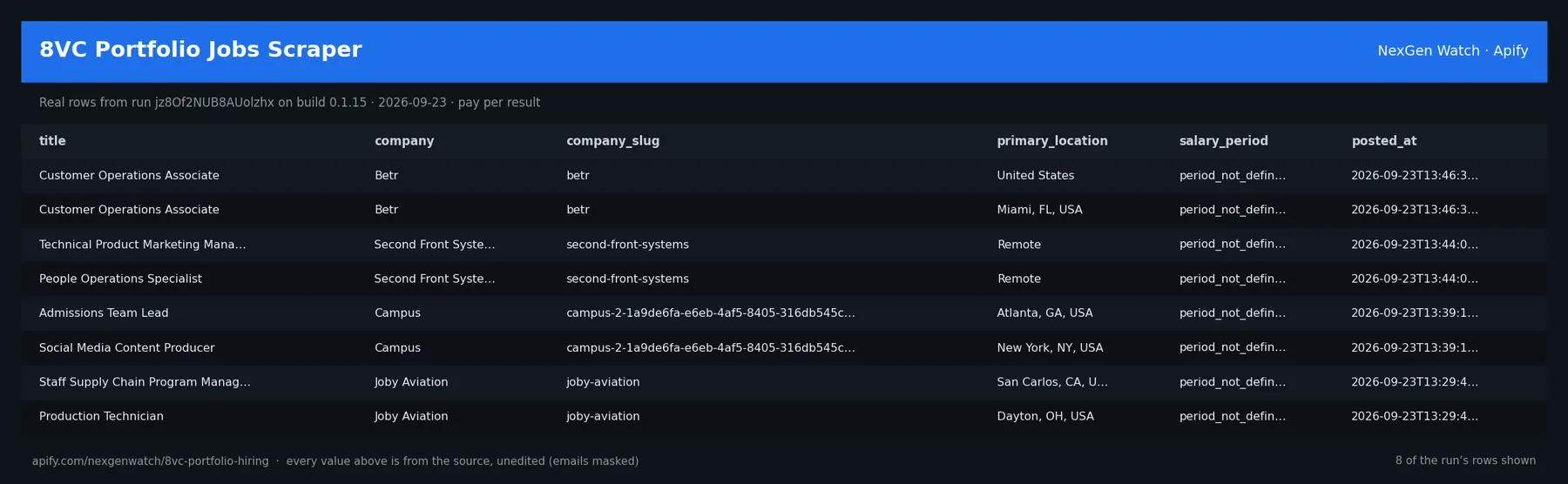The height and width of the screenshot is (484, 1568).
Task: Click Betr company in Miami row
Action: [x=386, y=210]
